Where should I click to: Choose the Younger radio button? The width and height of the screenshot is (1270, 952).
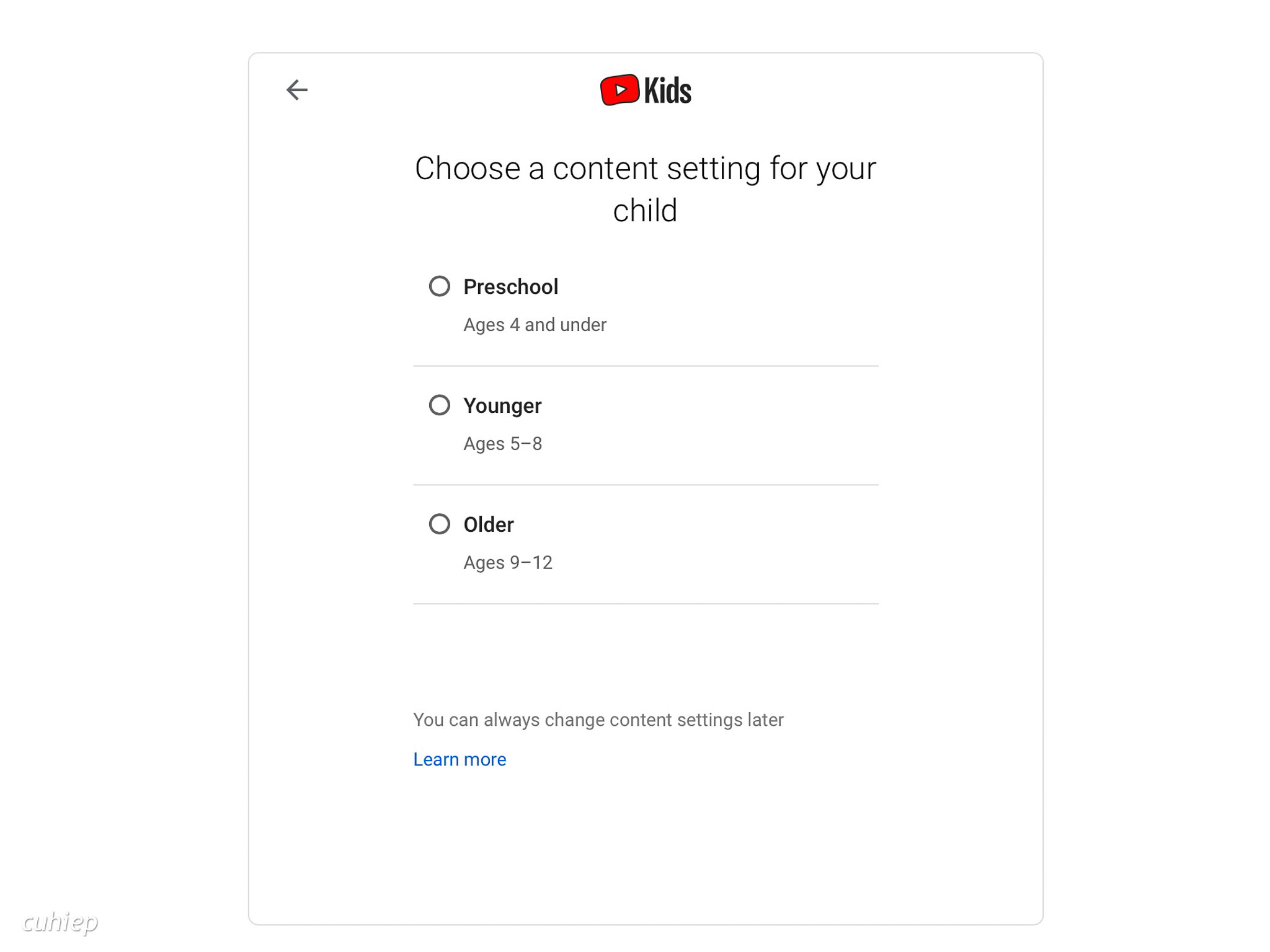pos(439,405)
